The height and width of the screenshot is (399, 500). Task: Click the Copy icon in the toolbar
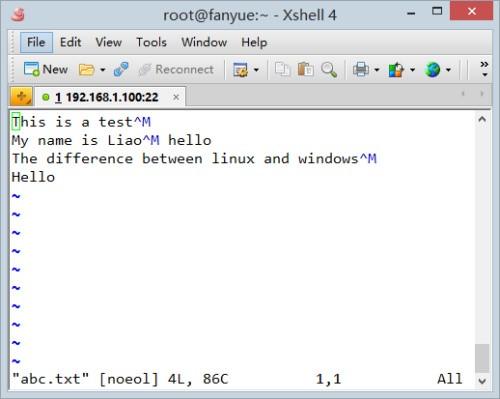pos(282,70)
